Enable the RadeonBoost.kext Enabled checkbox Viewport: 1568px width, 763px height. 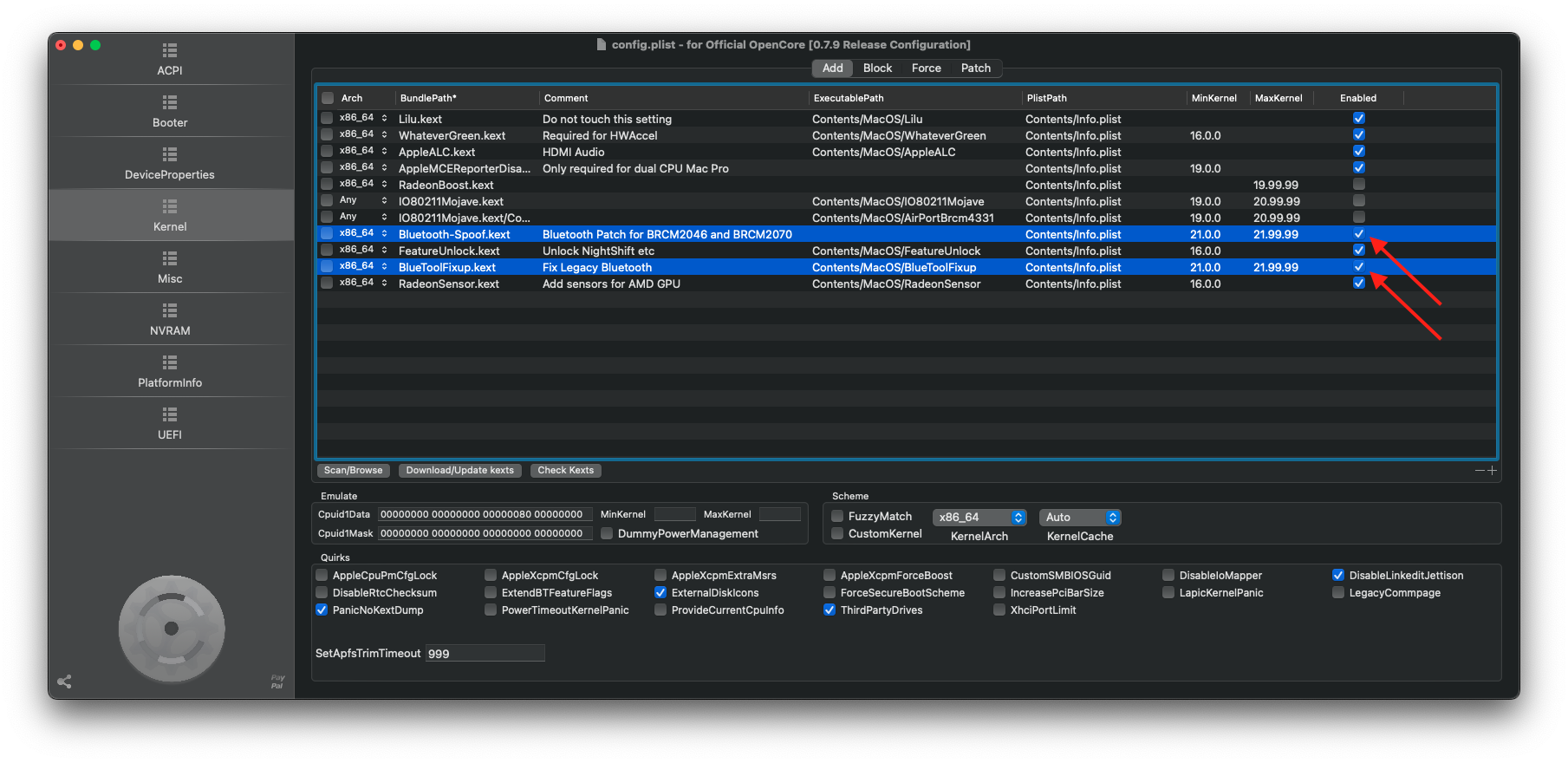click(1358, 185)
